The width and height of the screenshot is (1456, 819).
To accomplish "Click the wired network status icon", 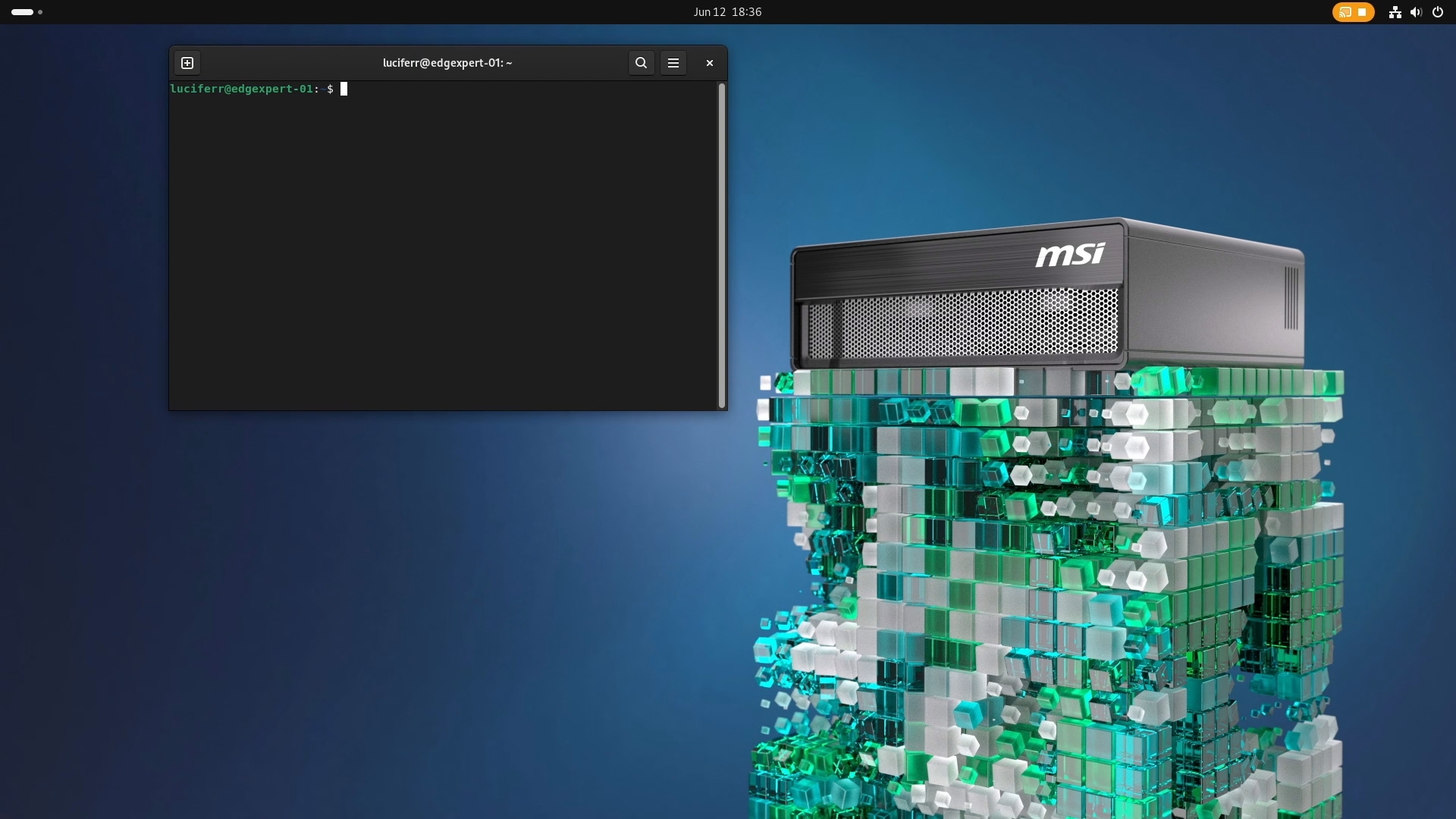I will (1395, 12).
